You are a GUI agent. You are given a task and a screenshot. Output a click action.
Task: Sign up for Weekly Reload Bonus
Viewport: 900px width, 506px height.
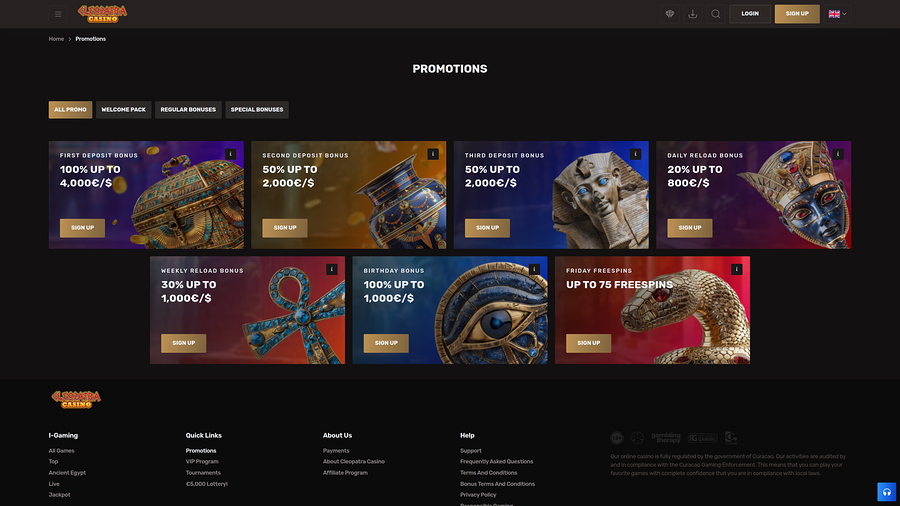184,343
